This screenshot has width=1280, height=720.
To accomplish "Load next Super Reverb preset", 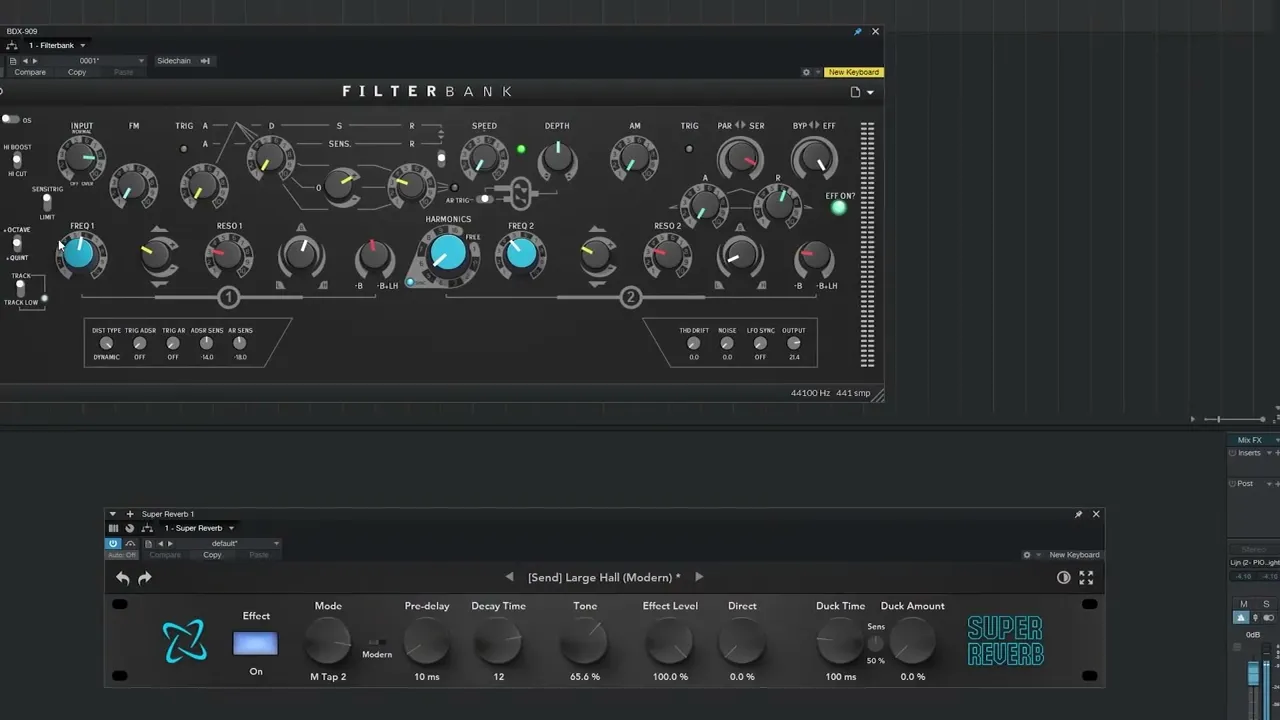I will pos(699,577).
